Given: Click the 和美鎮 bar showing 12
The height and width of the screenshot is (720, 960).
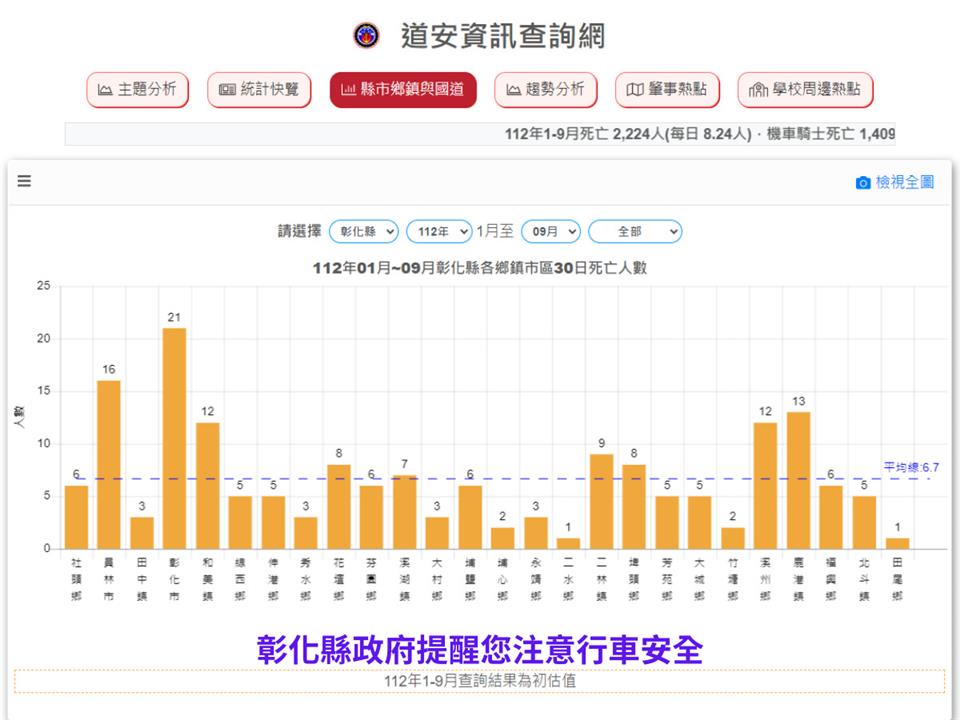Looking at the screenshot, I should coord(208,486).
